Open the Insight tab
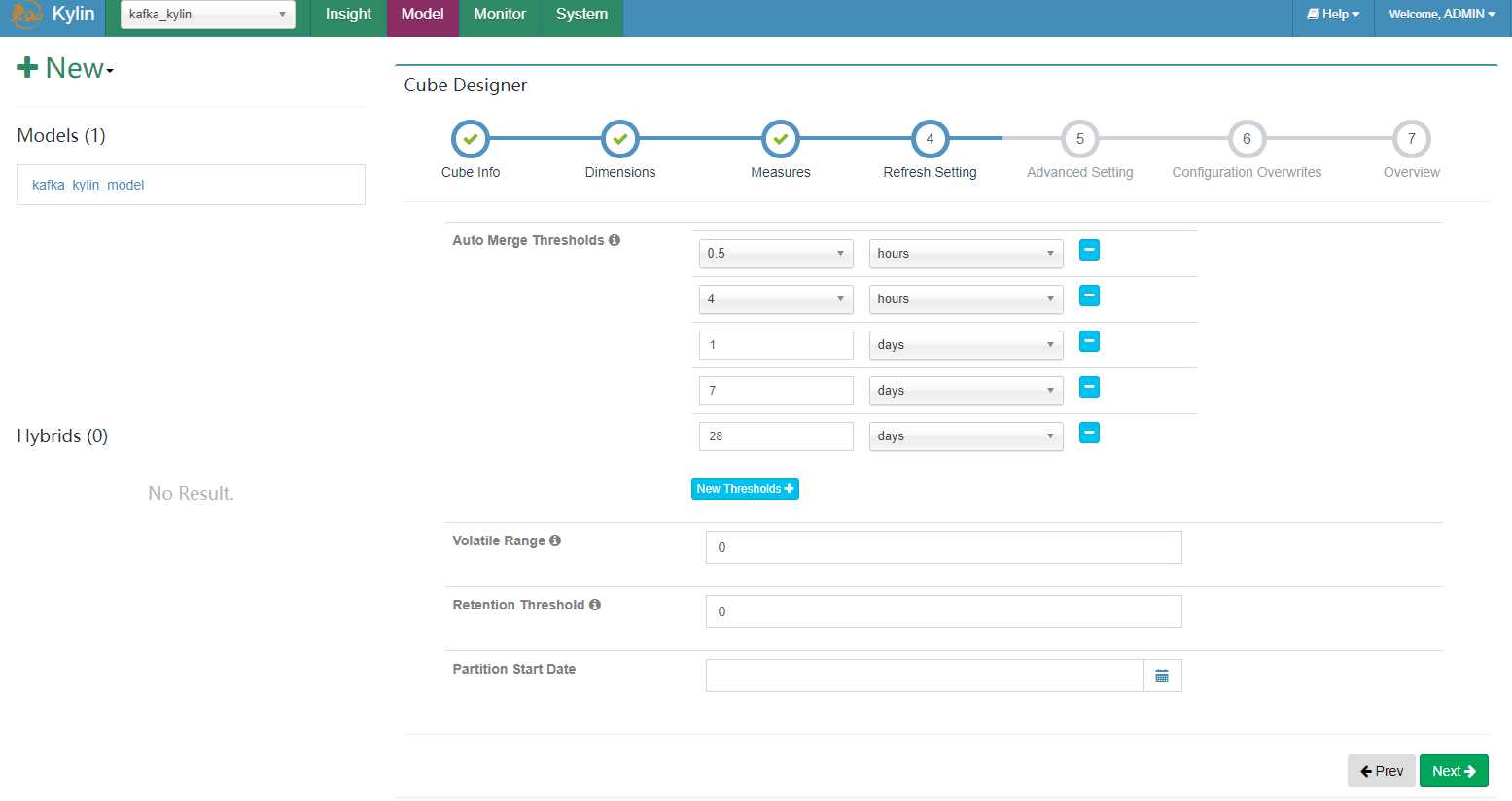Screen dimensions: 1512x801 (348, 15)
